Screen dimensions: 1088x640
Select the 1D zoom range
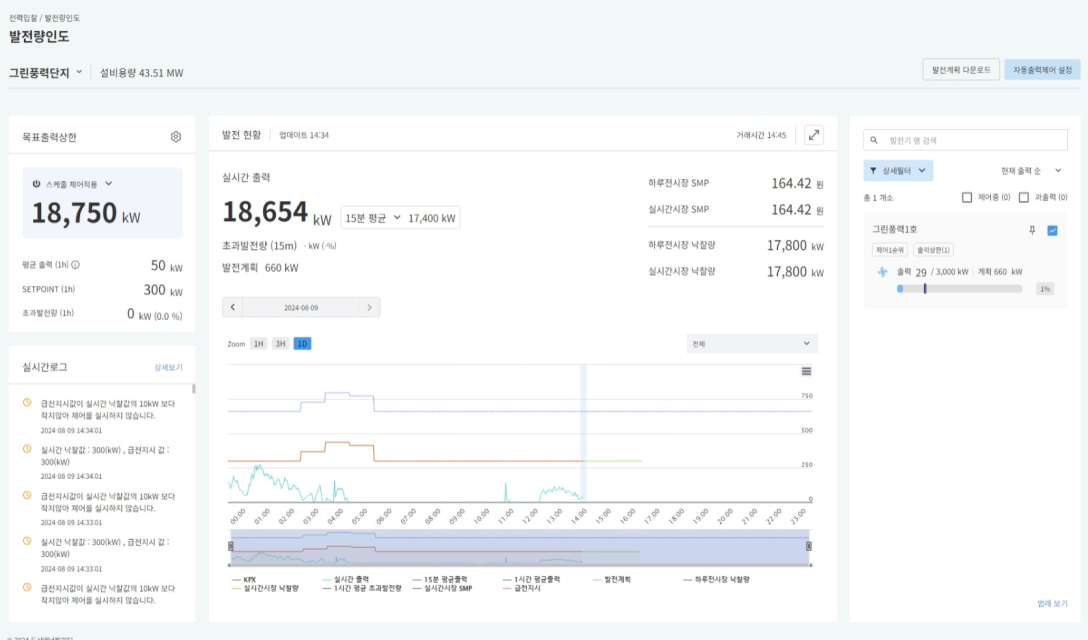tap(303, 344)
